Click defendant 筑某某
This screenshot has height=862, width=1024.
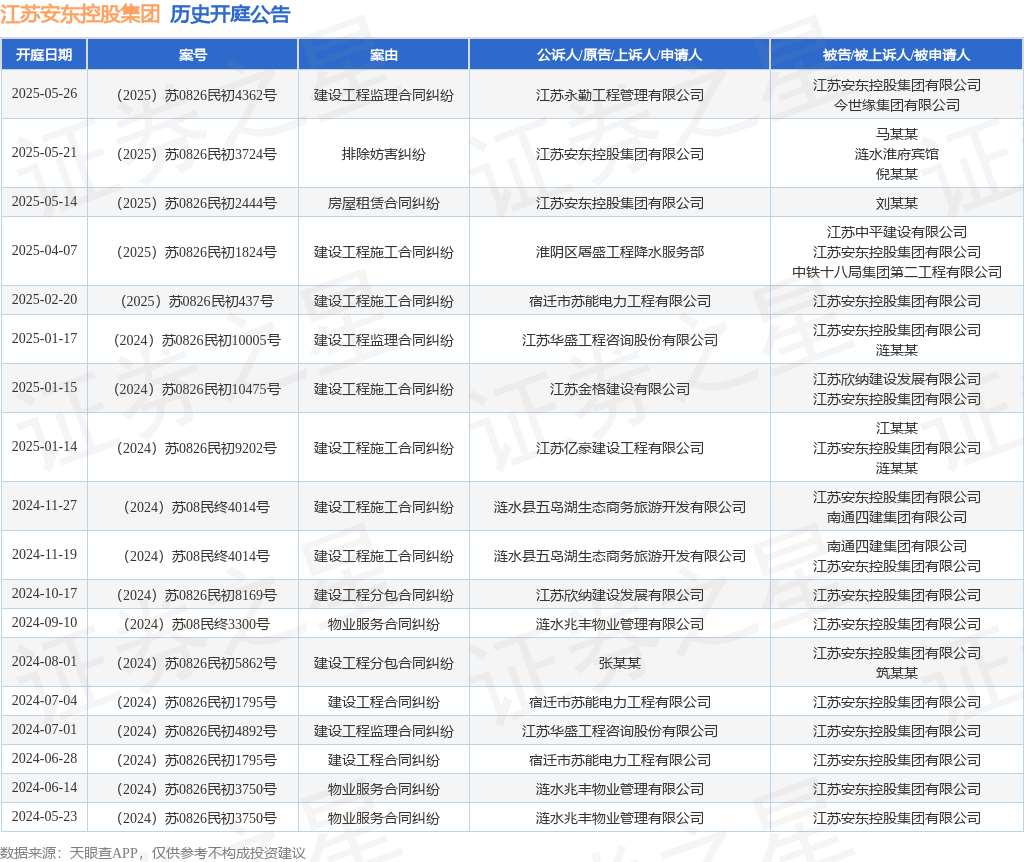[897, 673]
